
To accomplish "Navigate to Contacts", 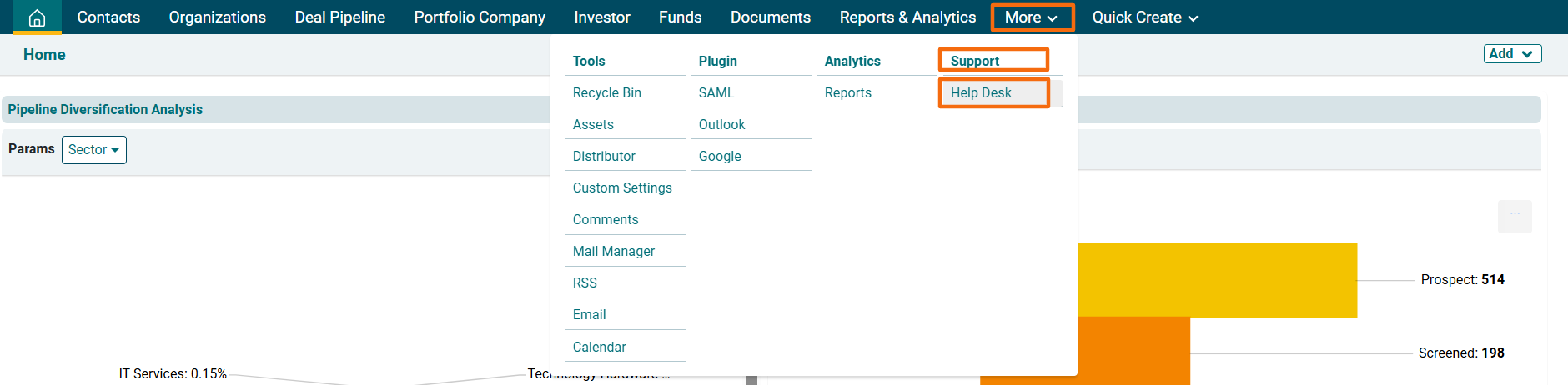I will point(108,17).
